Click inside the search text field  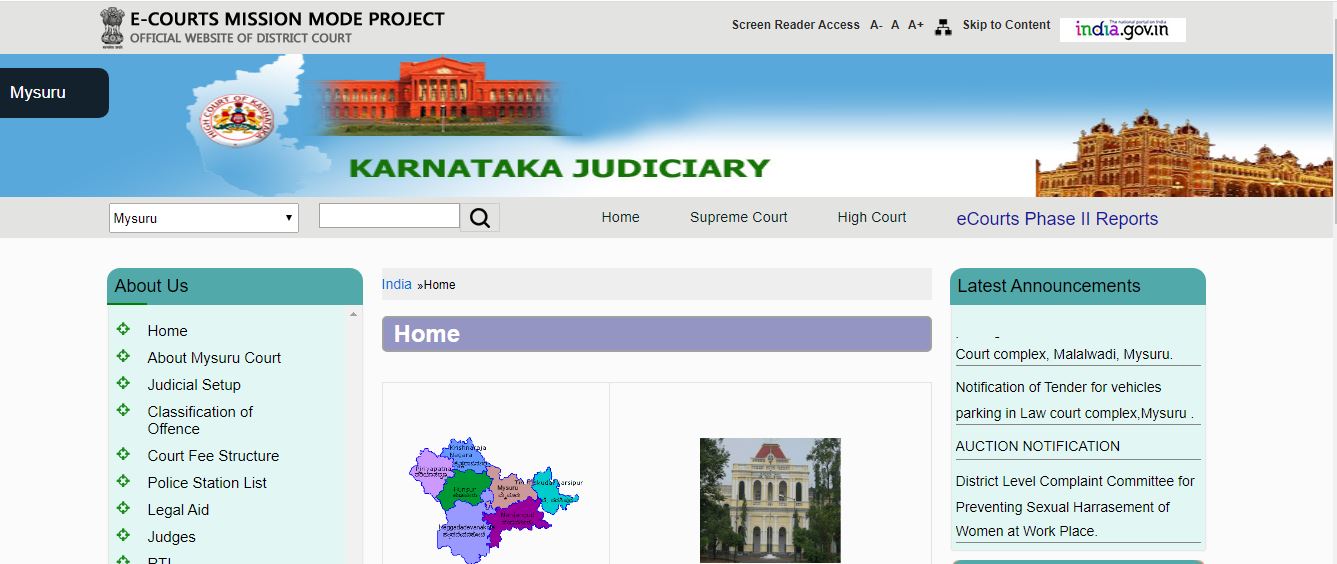[x=389, y=216]
